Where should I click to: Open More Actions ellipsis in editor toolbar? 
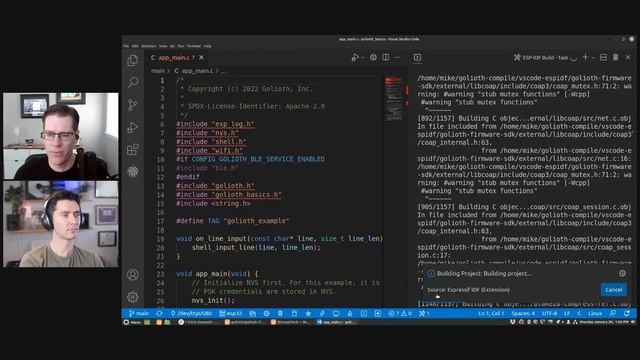398,58
